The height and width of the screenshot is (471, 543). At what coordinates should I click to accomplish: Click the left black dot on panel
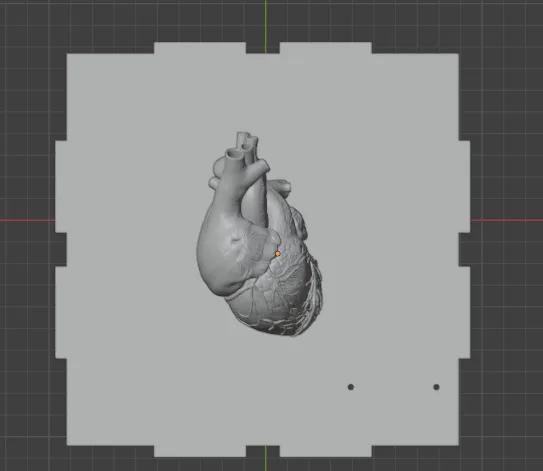click(x=350, y=387)
